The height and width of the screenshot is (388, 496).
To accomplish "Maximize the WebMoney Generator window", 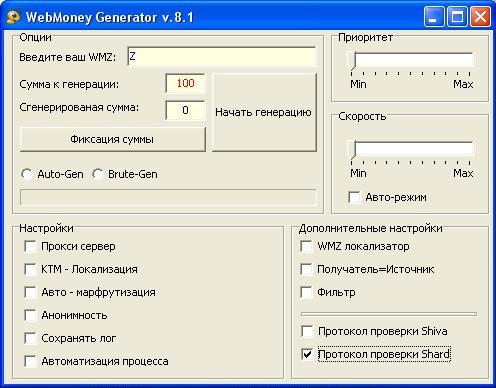I will (457, 17).
